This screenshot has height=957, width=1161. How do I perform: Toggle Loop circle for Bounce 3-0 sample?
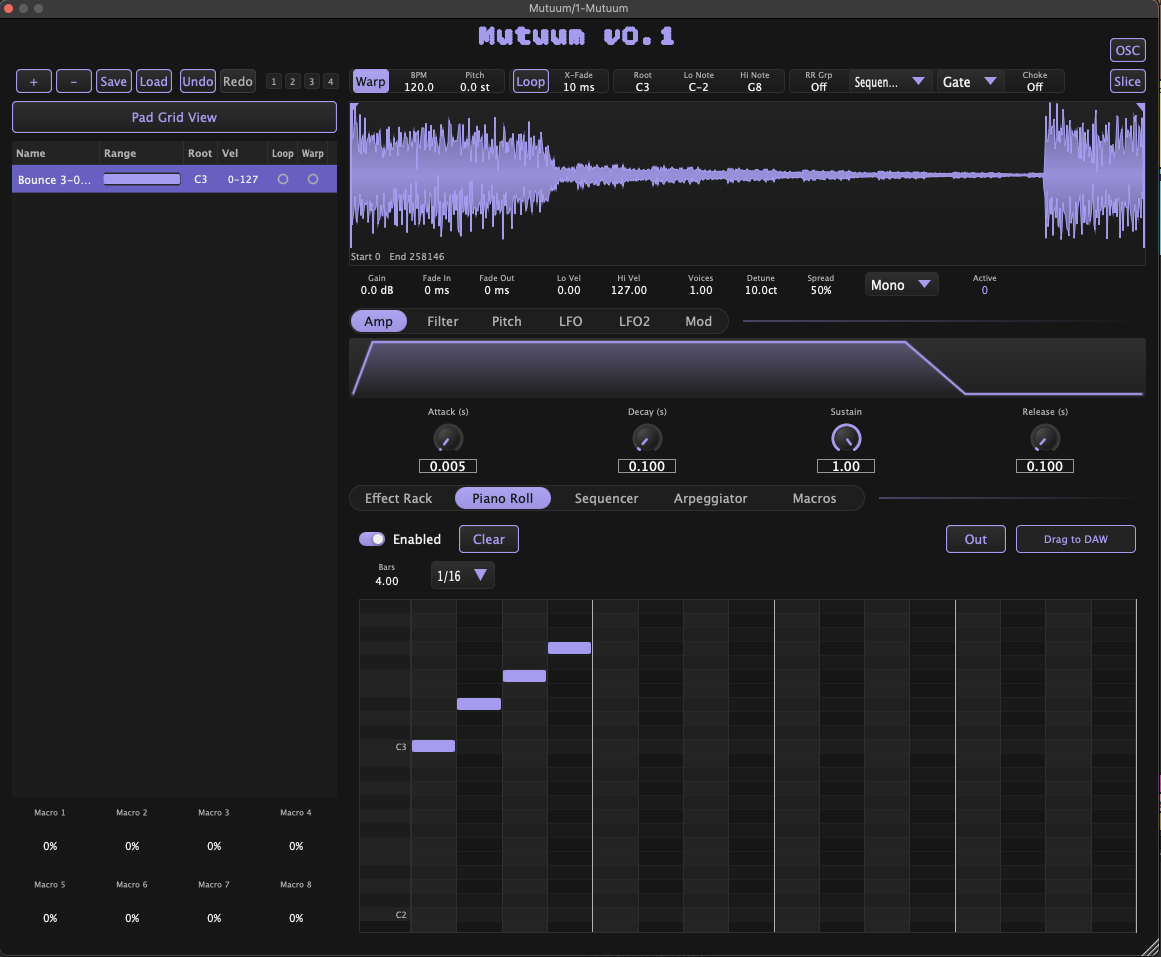(283, 179)
